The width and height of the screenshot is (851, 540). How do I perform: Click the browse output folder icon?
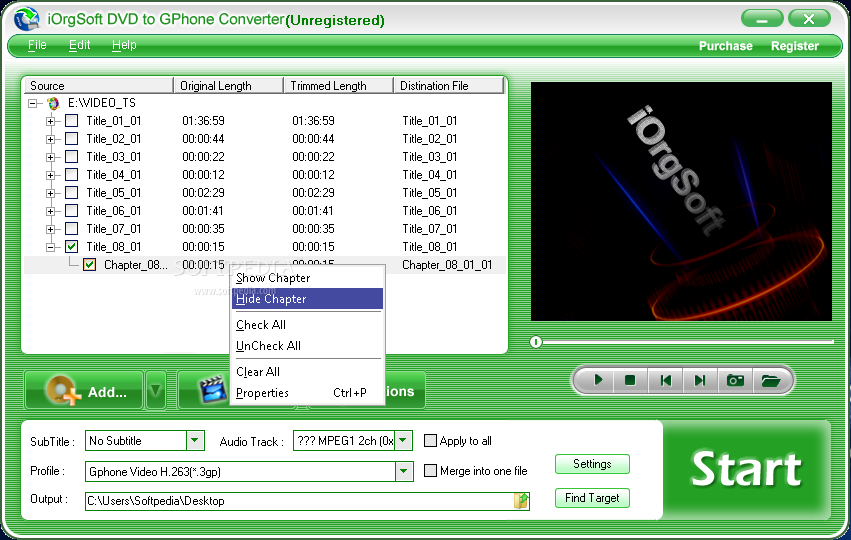521,500
